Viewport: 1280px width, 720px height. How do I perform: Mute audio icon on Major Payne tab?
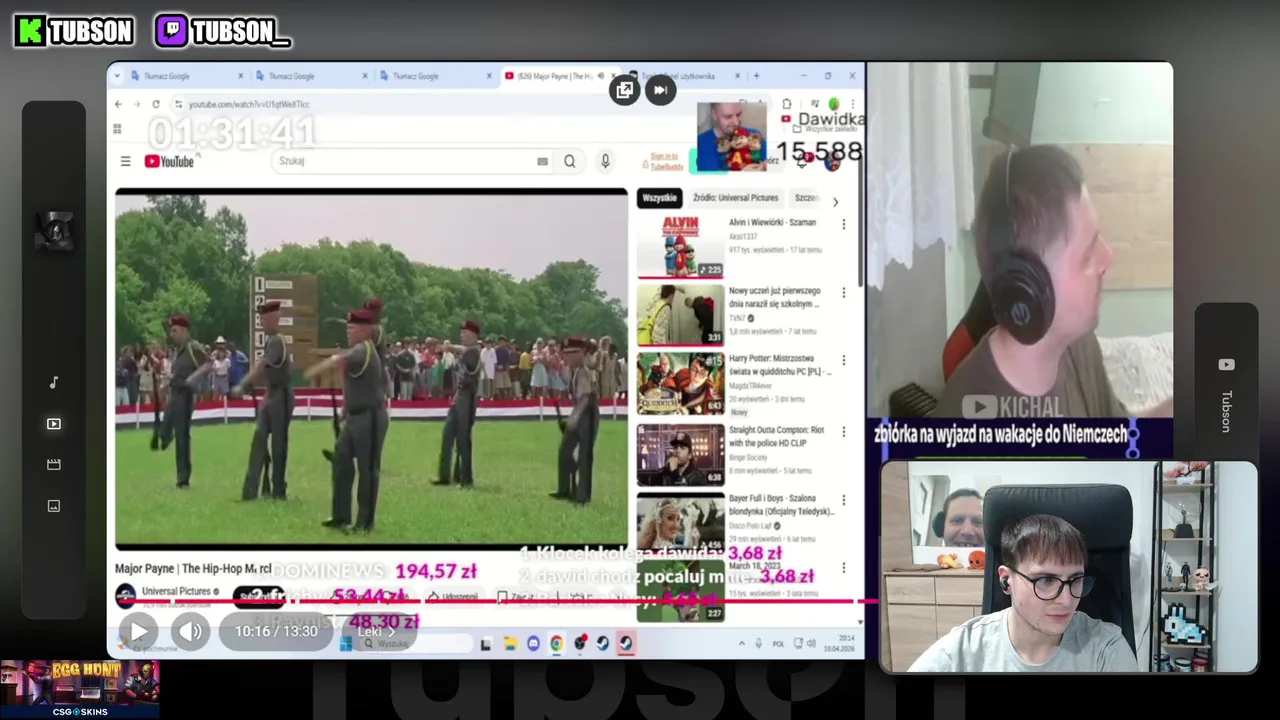pos(601,76)
